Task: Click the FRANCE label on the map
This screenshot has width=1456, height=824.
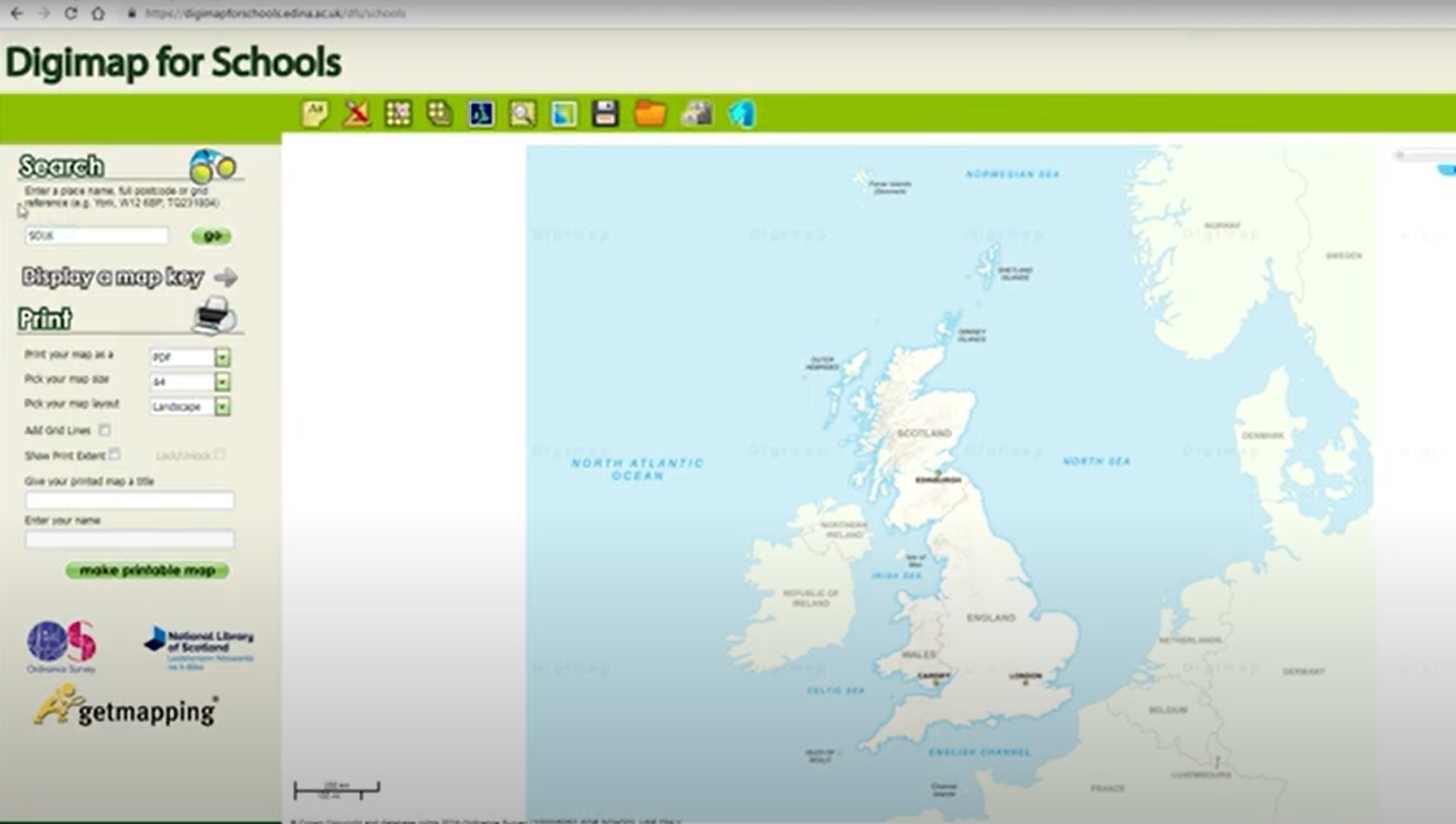Action: [1108, 788]
